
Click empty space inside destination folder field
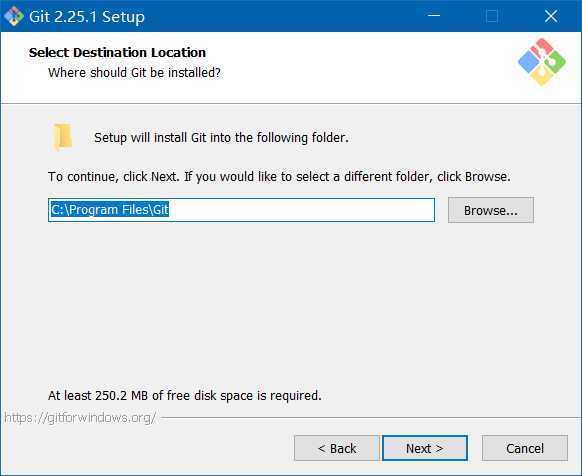tap(301, 210)
